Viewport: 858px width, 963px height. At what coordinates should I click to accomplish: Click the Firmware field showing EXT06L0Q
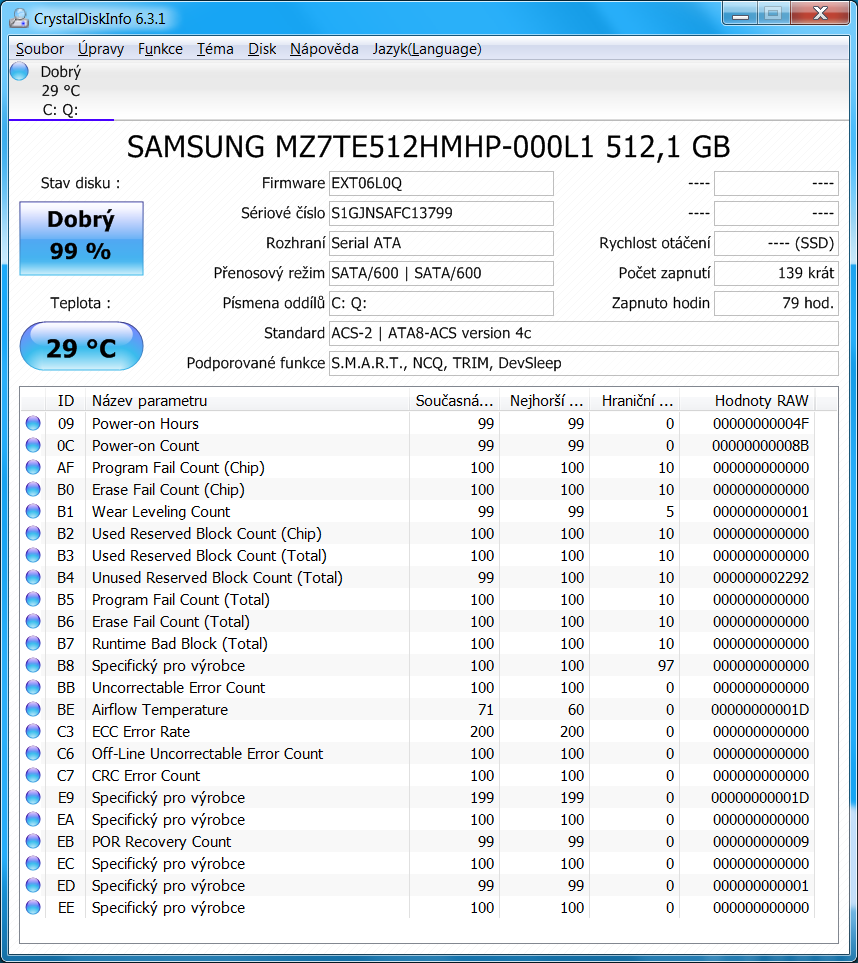(x=440, y=184)
